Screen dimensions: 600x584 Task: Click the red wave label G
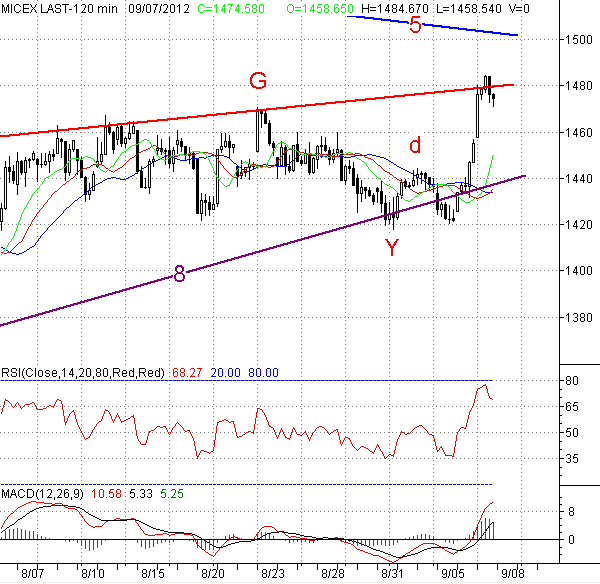tap(258, 80)
